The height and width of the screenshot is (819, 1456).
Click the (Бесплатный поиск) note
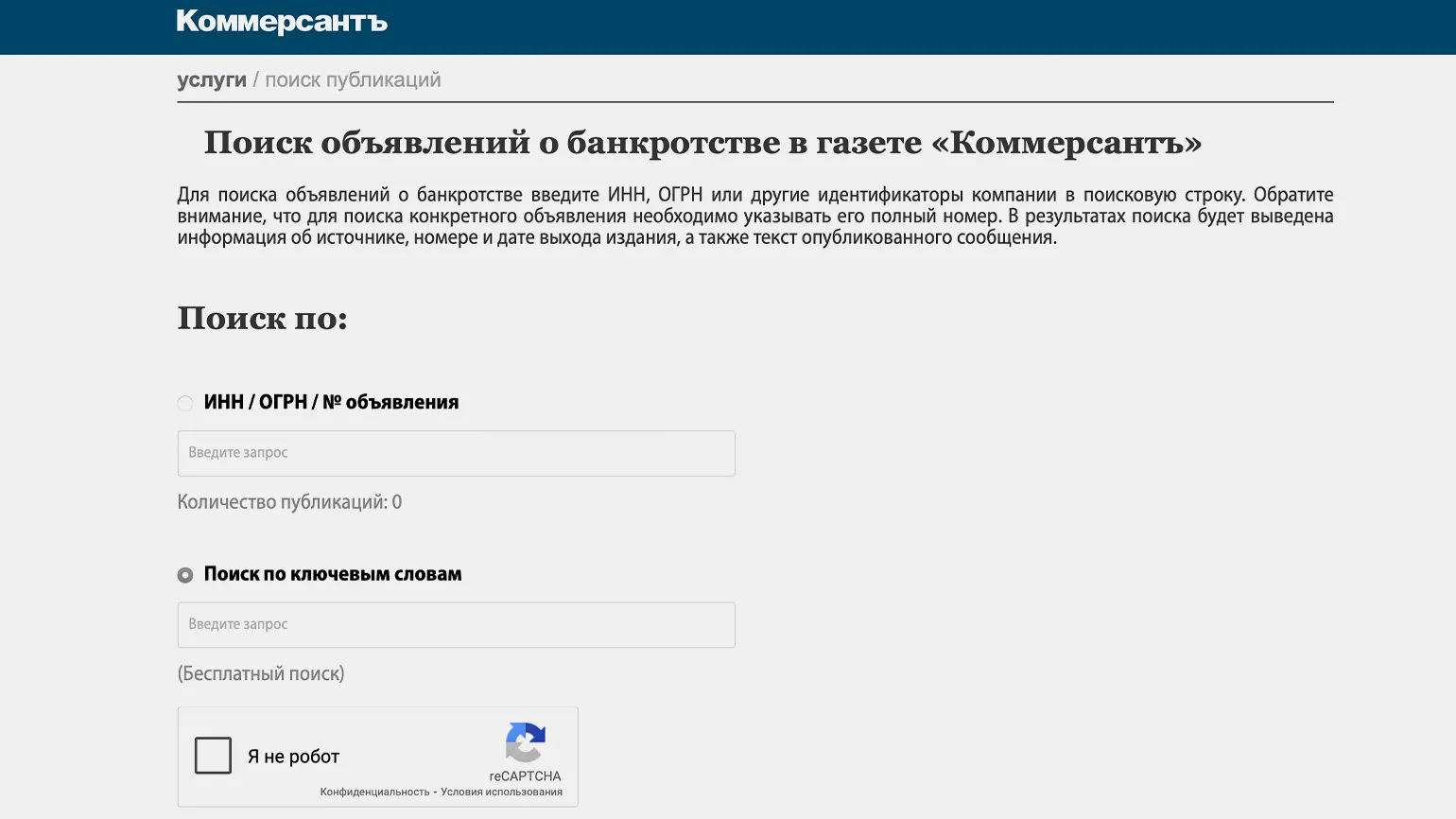261,674
